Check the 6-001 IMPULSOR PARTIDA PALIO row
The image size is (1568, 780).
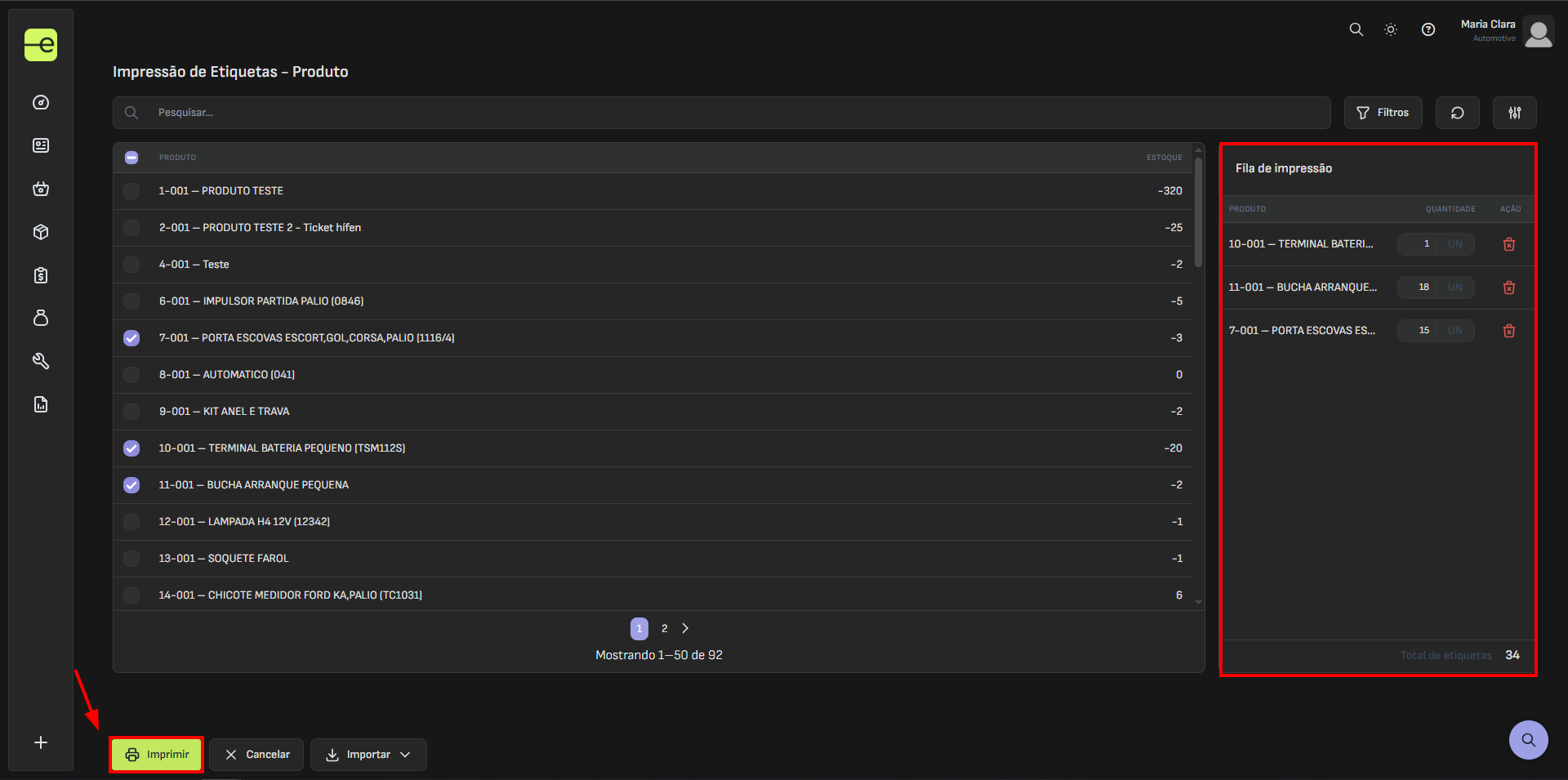pyautogui.click(x=131, y=301)
